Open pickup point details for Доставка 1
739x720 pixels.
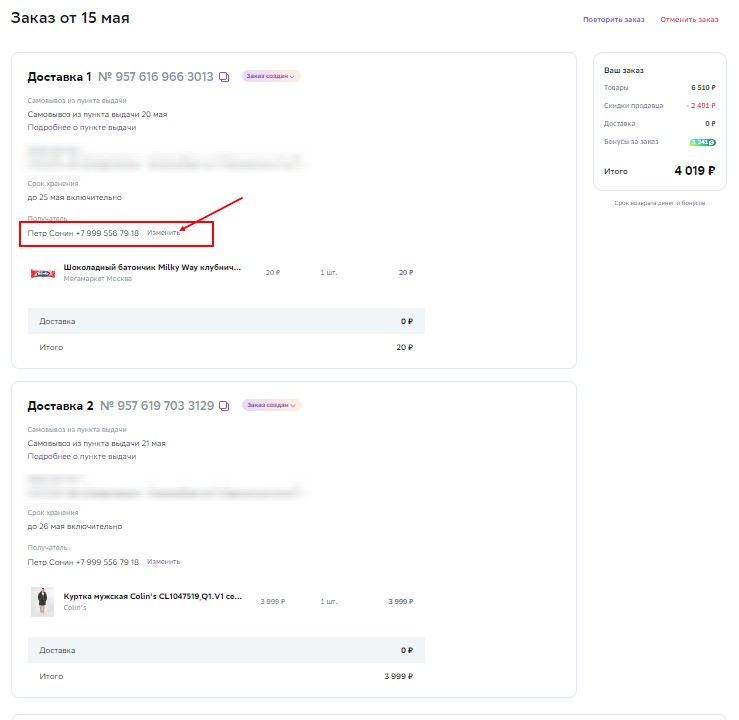pyautogui.click(x=82, y=128)
